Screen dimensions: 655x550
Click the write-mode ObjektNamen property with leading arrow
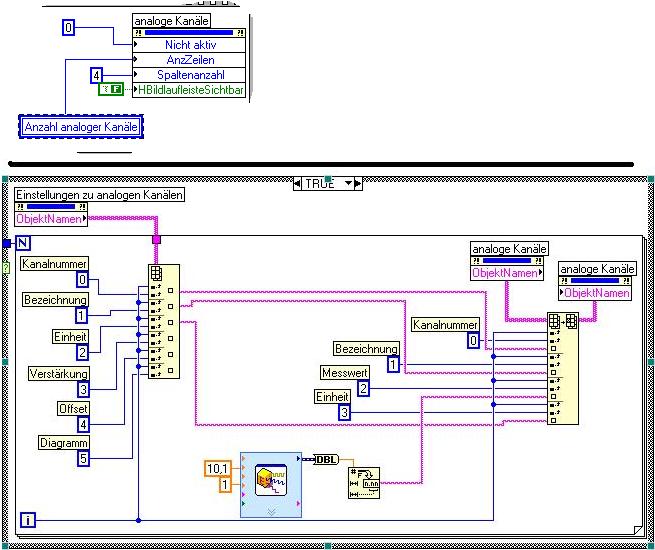click(594, 293)
